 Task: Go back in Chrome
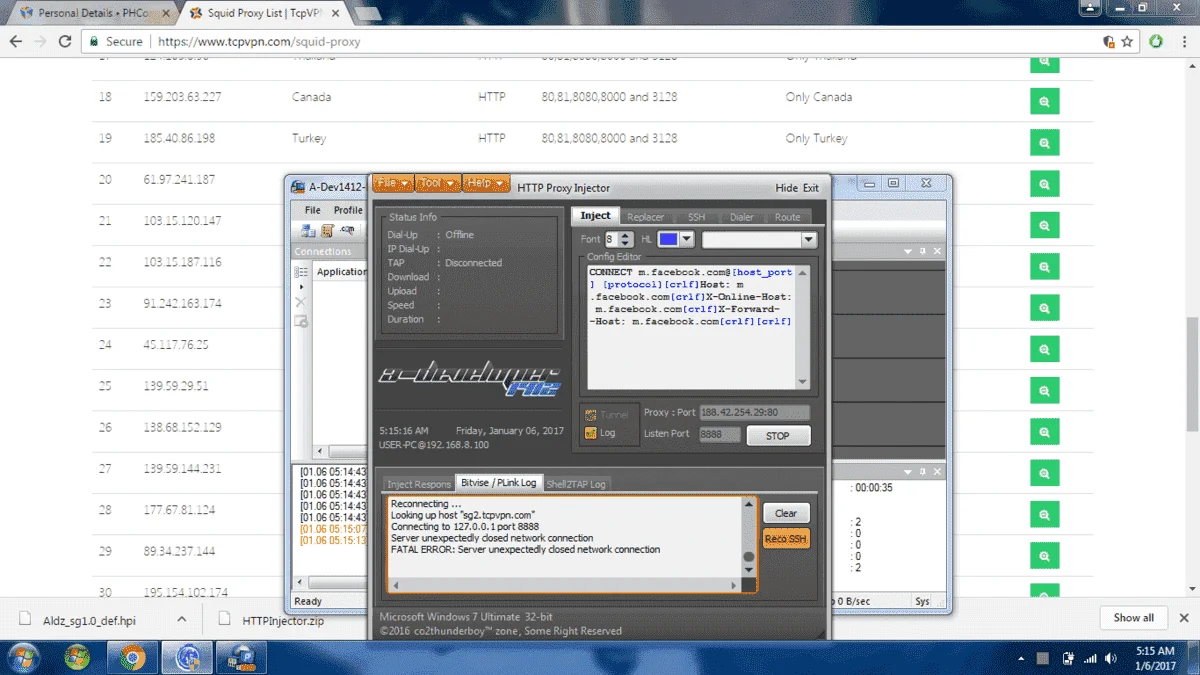point(15,42)
